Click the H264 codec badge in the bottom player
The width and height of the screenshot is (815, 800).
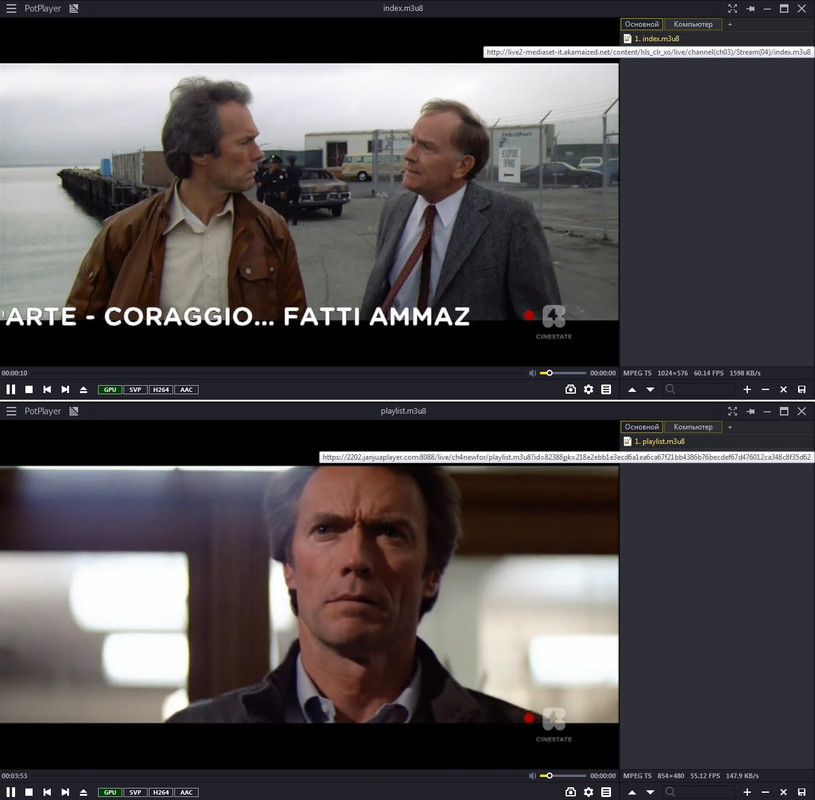click(161, 793)
